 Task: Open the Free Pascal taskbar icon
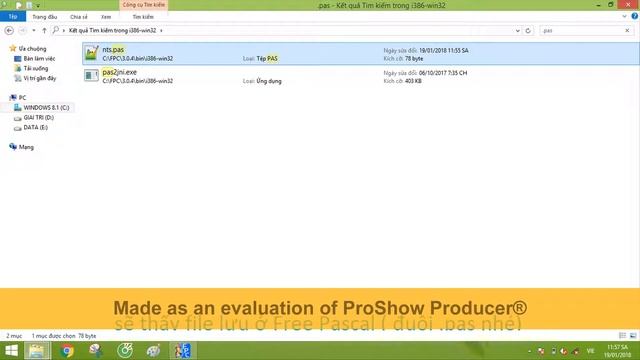click(182, 351)
